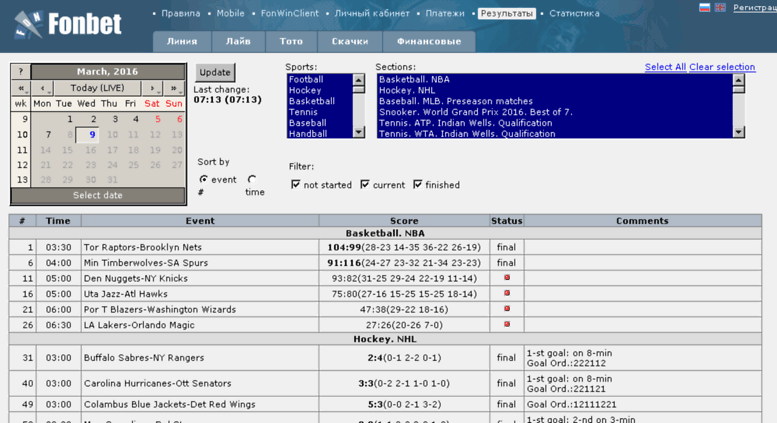Click the Today (LIVE) calendar button
The image size is (777, 423).
click(98, 88)
